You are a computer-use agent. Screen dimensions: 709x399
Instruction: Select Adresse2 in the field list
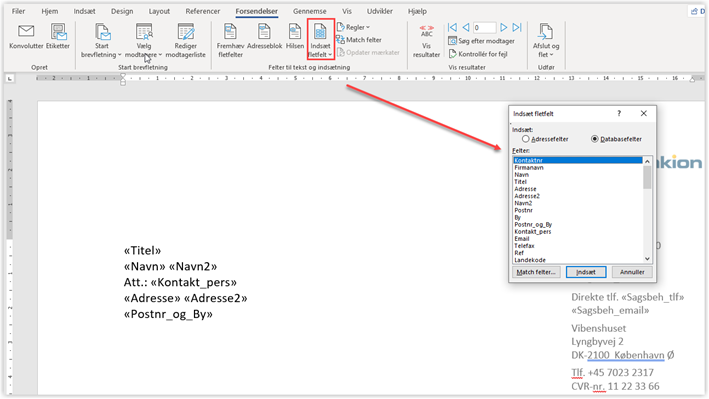pos(577,196)
